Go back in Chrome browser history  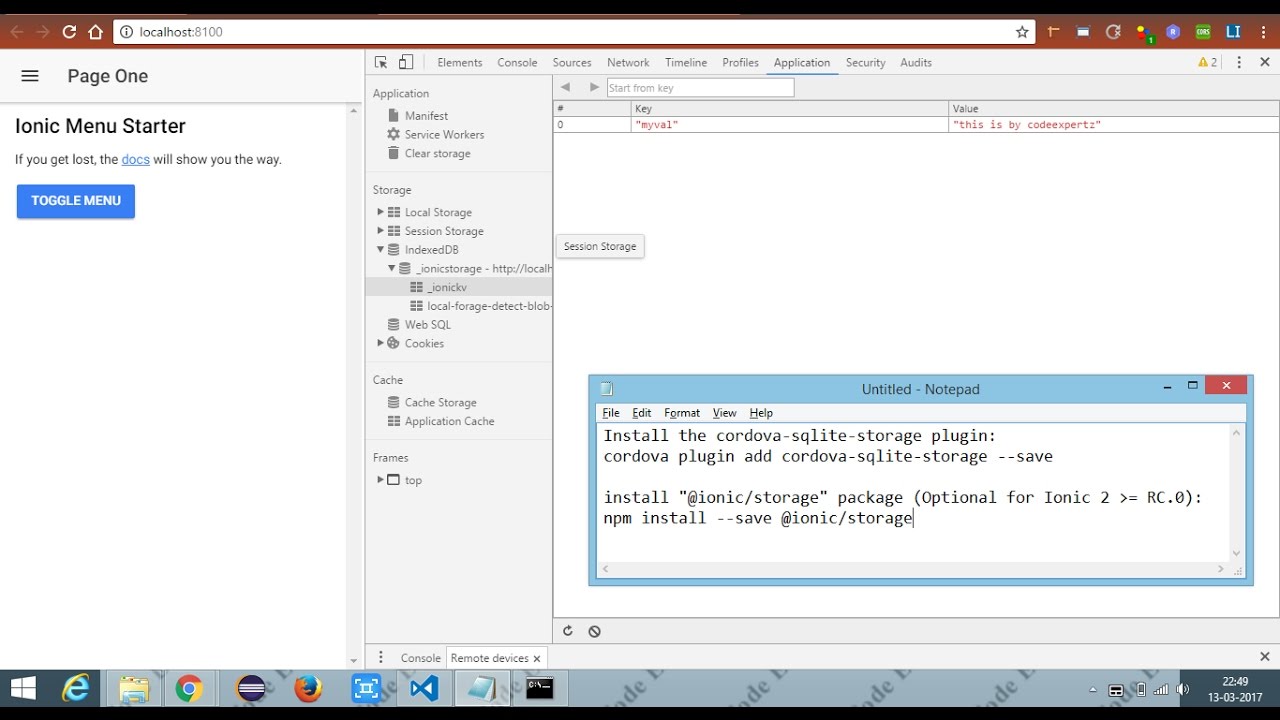17,32
